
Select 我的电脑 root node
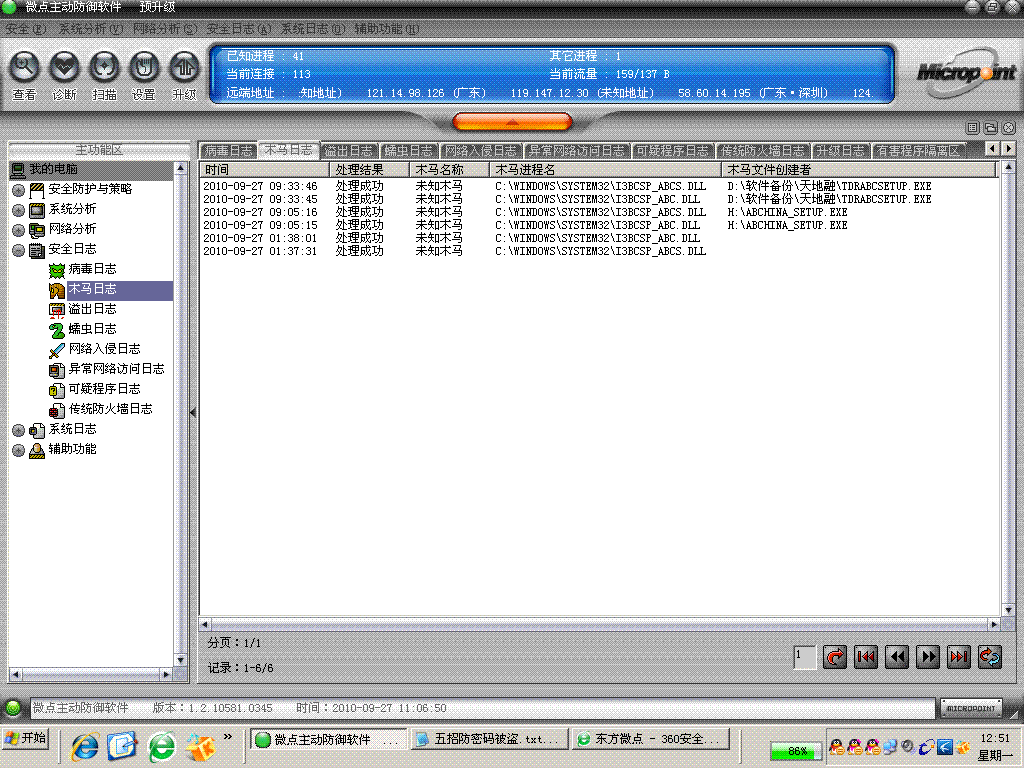53,169
